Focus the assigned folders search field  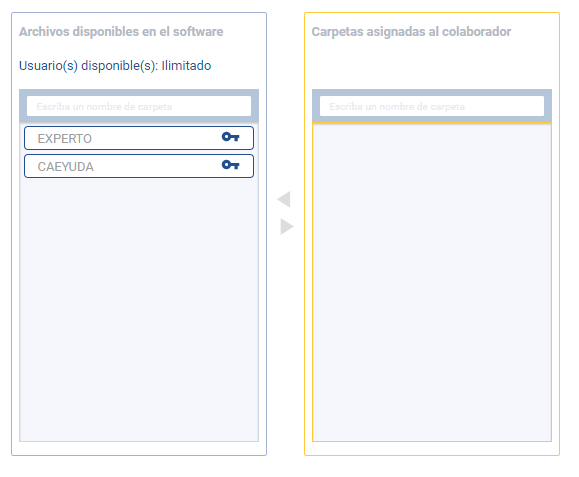432,106
